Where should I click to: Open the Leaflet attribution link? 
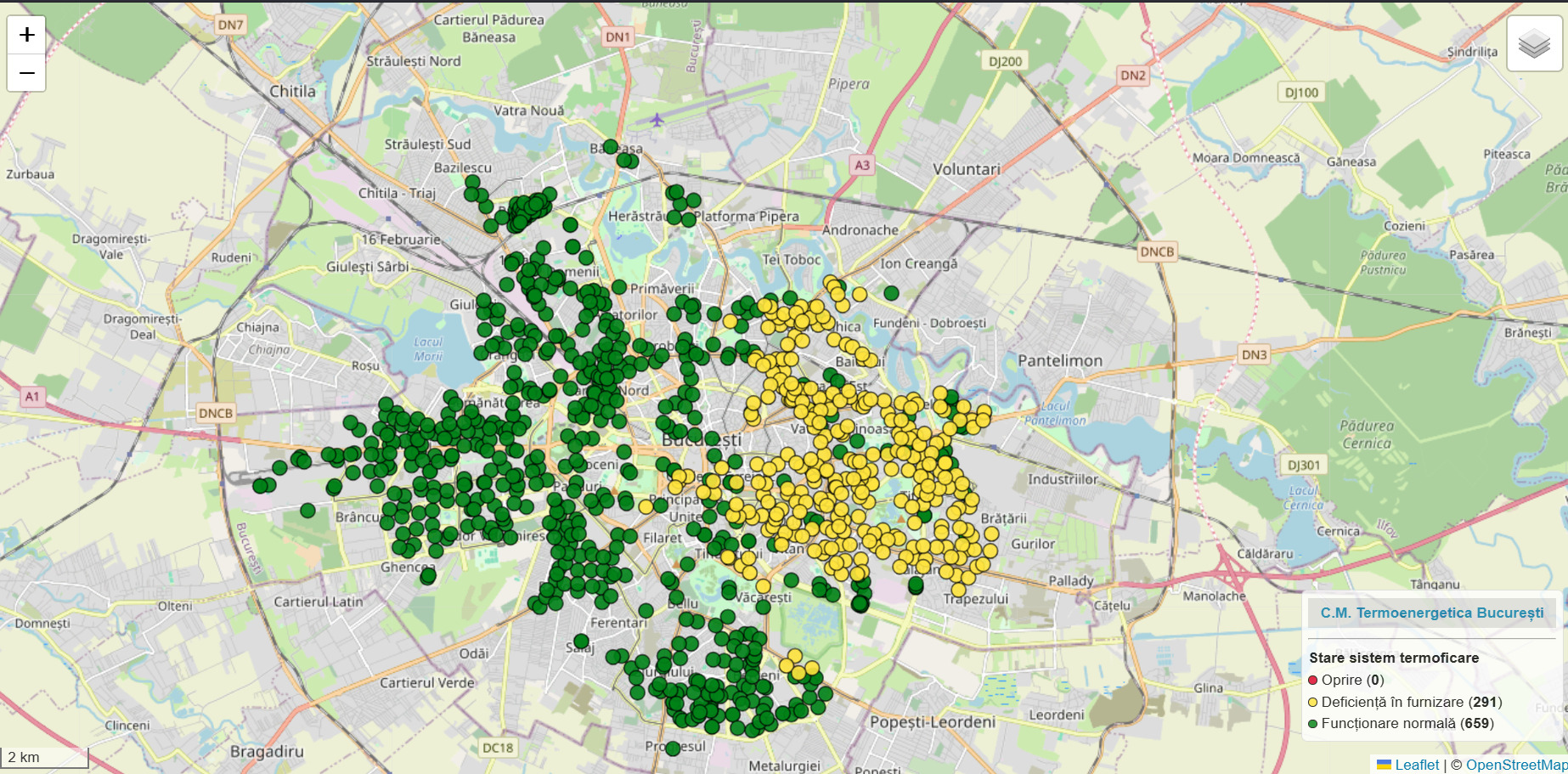[1417, 765]
